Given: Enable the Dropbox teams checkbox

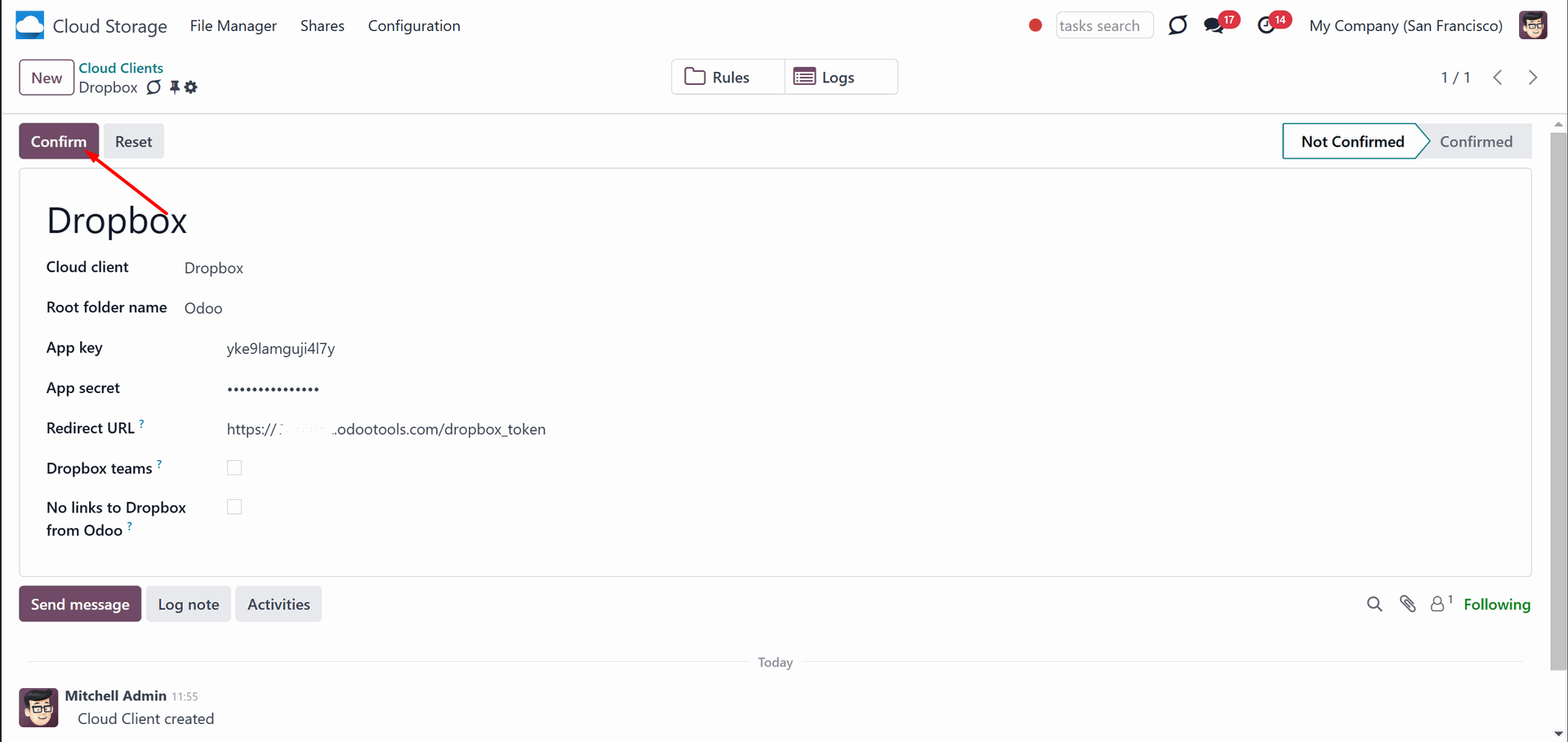Looking at the screenshot, I should pyautogui.click(x=234, y=467).
